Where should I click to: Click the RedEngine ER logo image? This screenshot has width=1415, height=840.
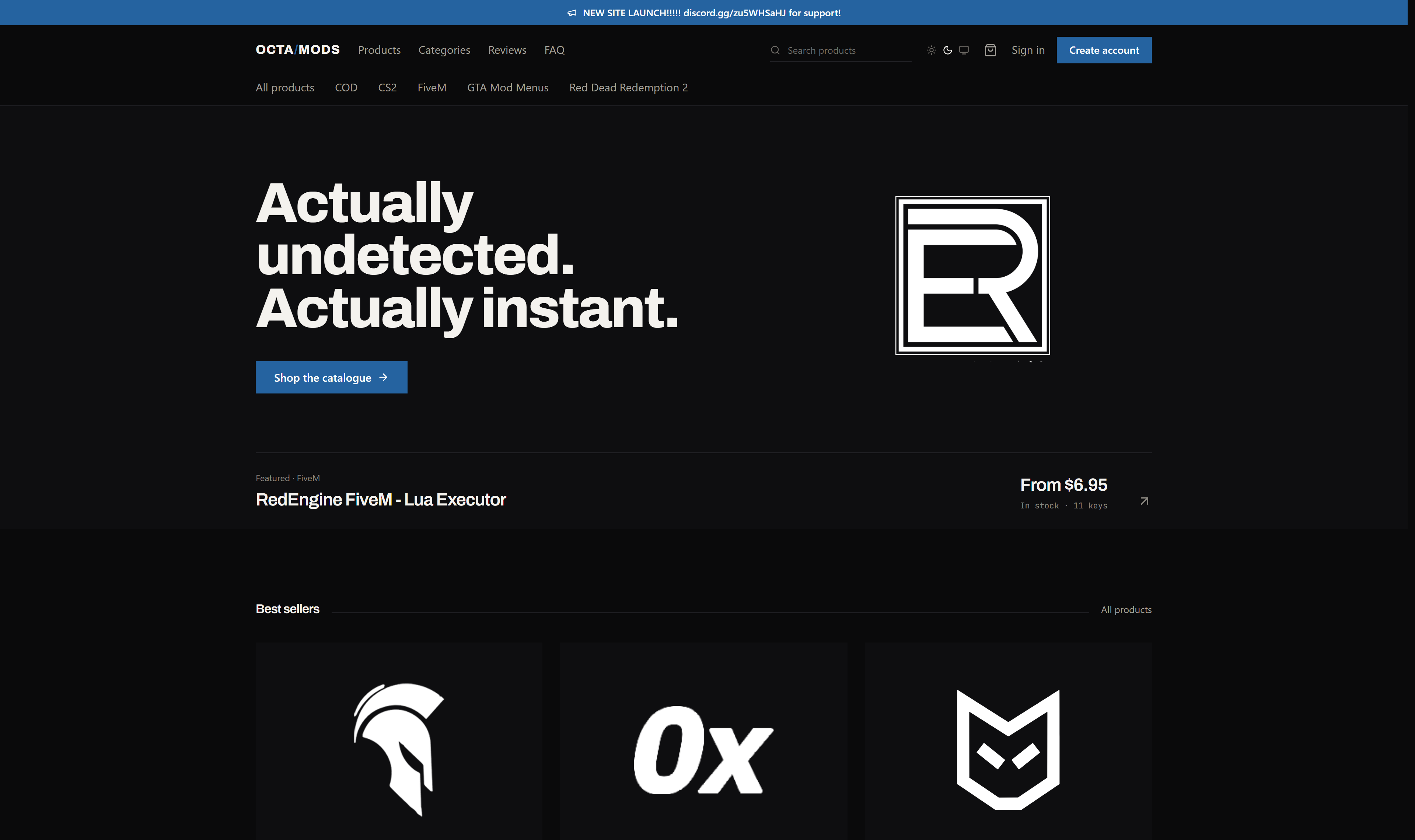click(x=972, y=276)
